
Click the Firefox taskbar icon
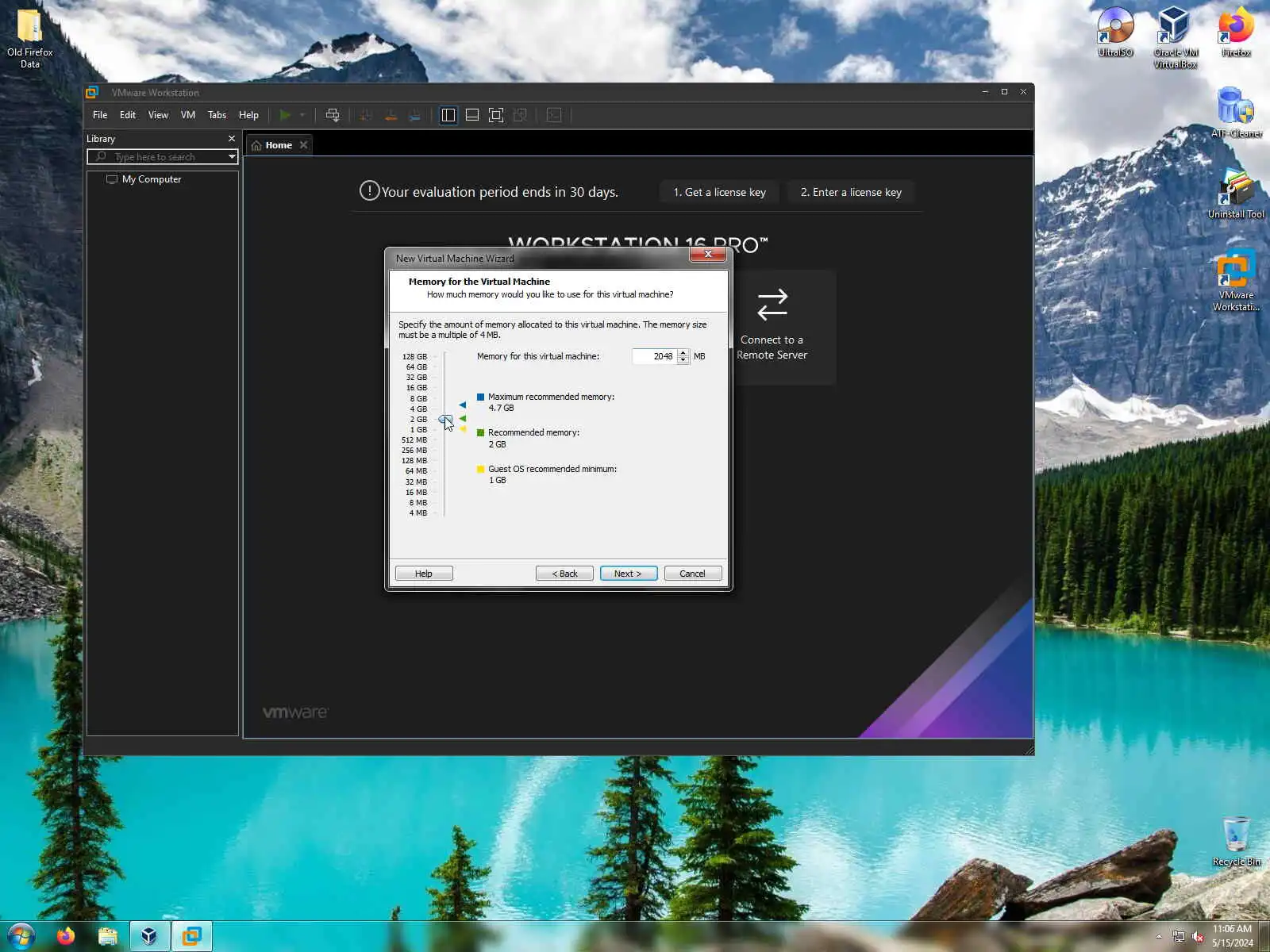[66, 936]
